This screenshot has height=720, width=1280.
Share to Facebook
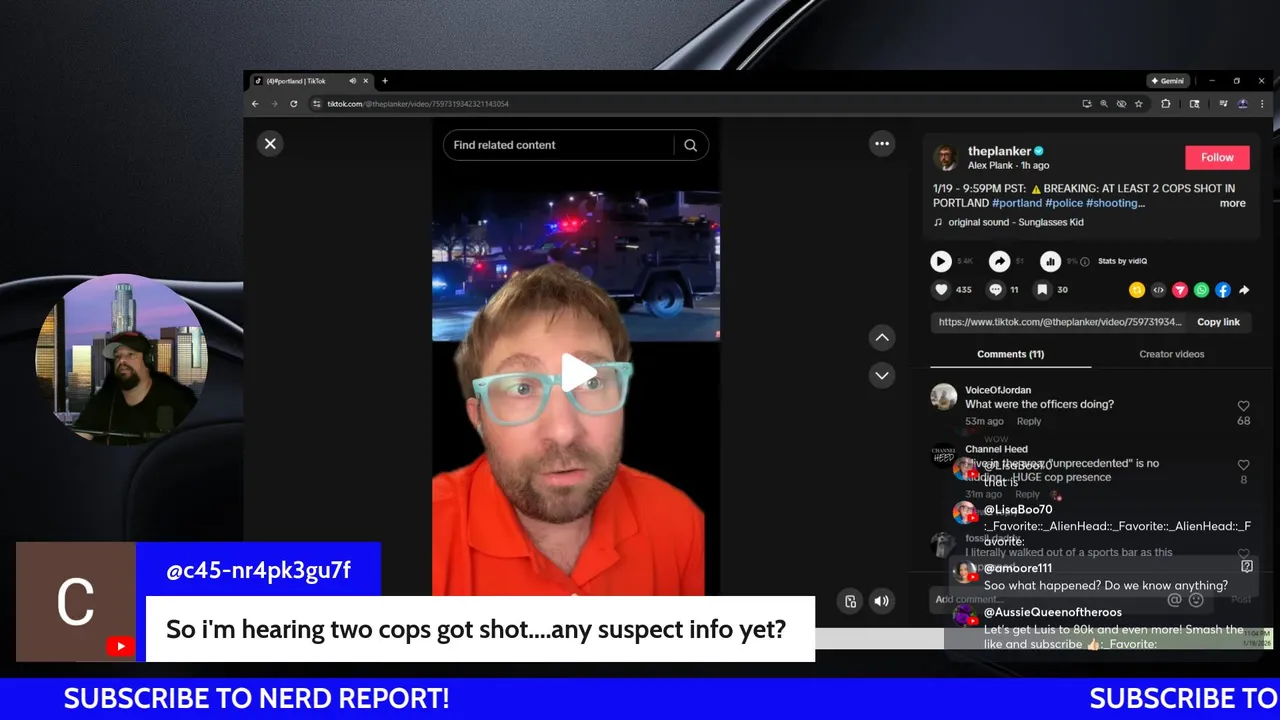click(x=1222, y=290)
